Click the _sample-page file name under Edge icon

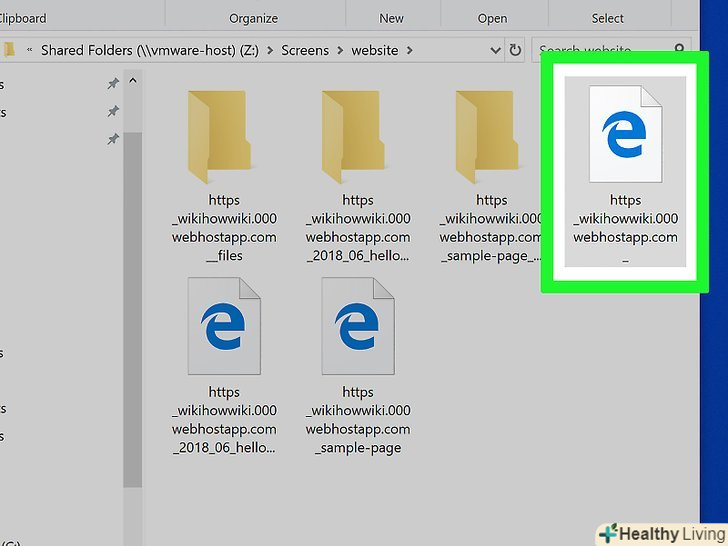358,420
